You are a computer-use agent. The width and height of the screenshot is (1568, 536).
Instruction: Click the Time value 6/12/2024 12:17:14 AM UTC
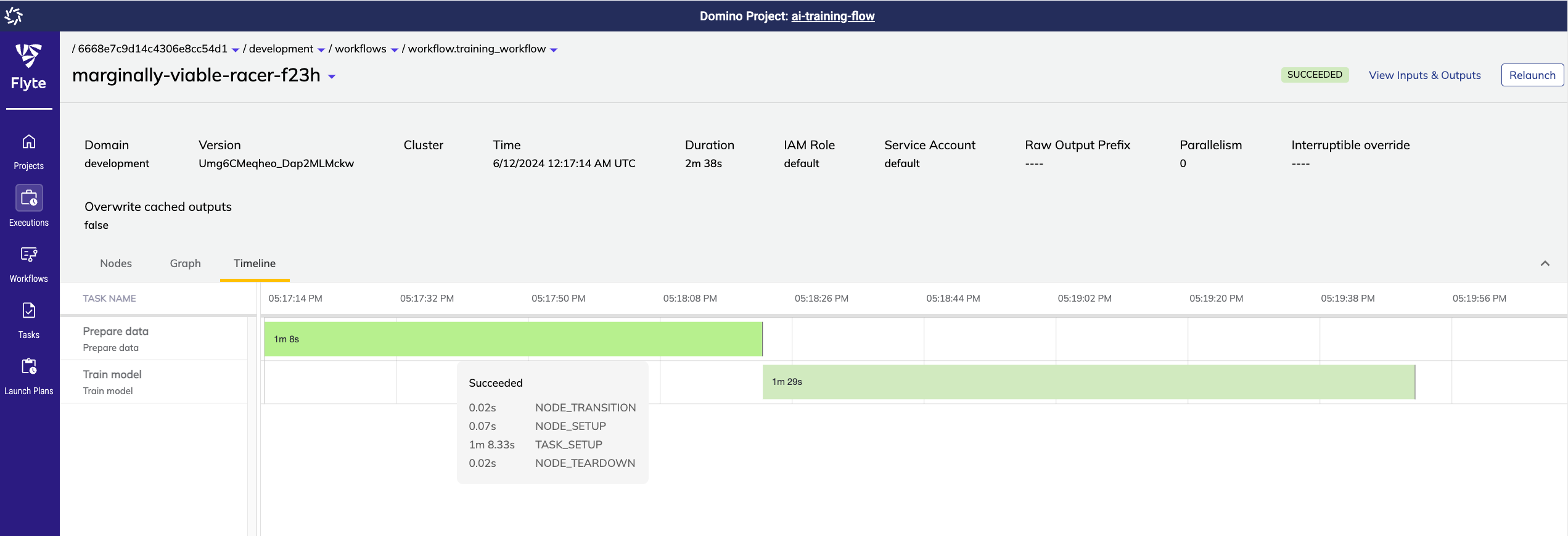click(x=564, y=163)
